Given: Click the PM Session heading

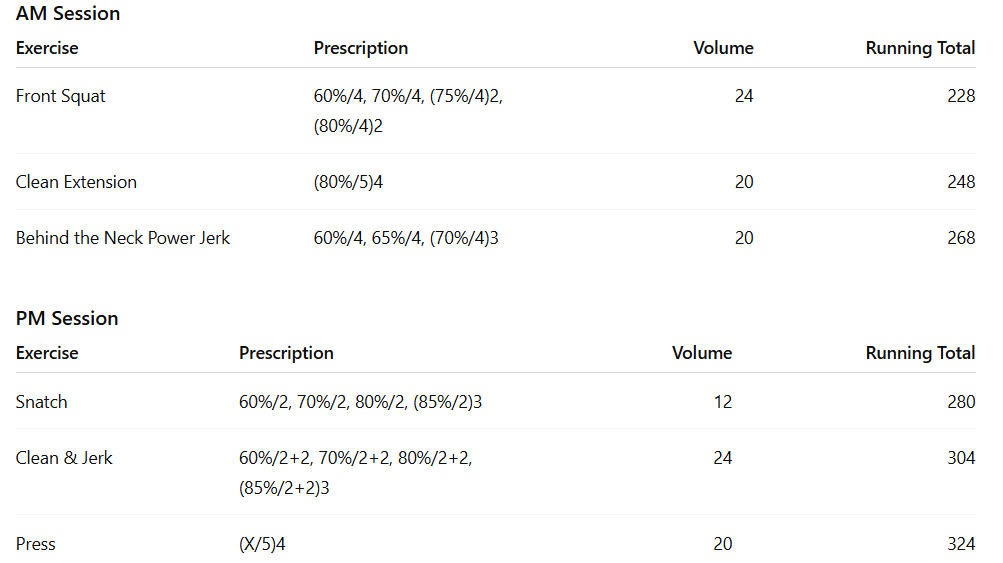Looking at the screenshot, I should coord(67,319).
